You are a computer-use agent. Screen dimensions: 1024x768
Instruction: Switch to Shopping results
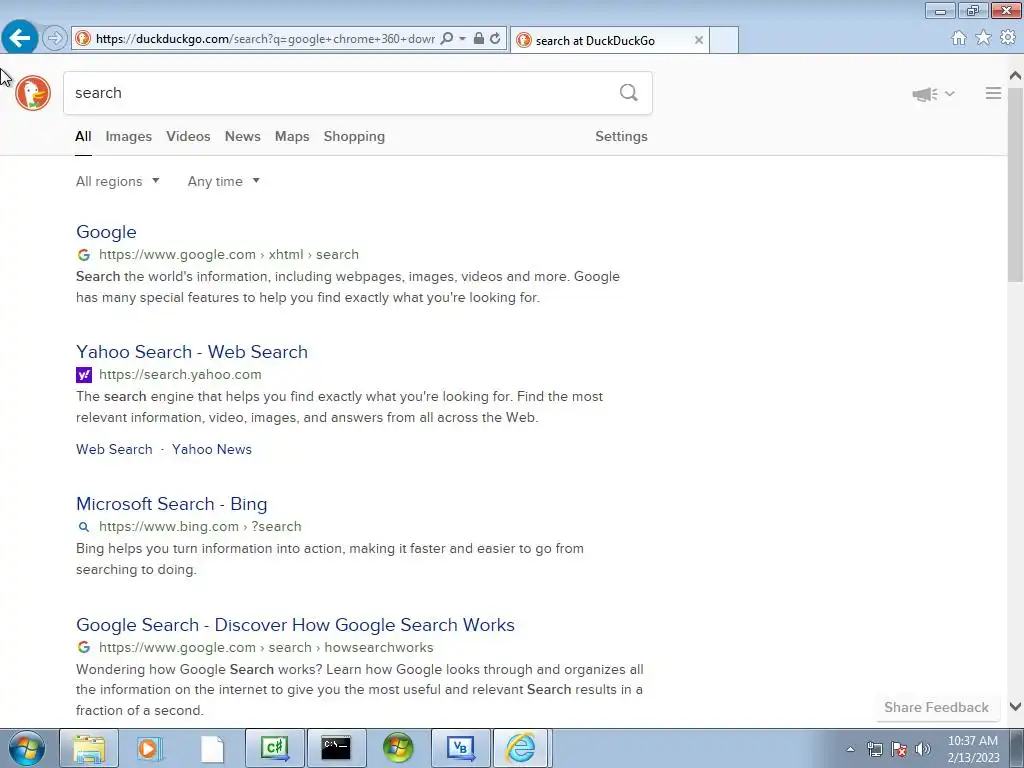354,136
